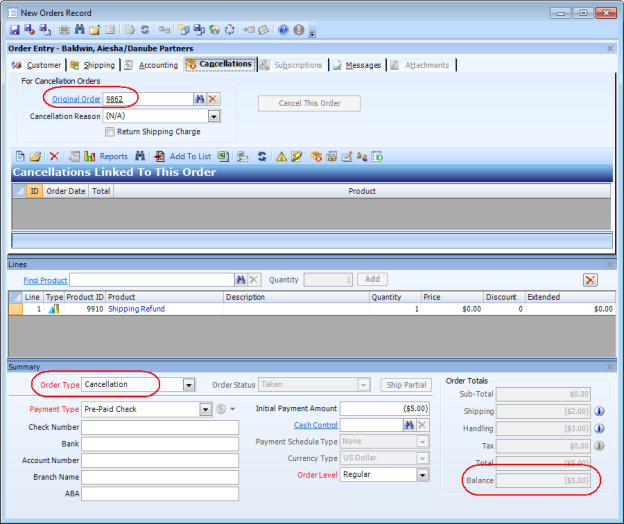Click the red X delete line button in Lines

pos(590,280)
